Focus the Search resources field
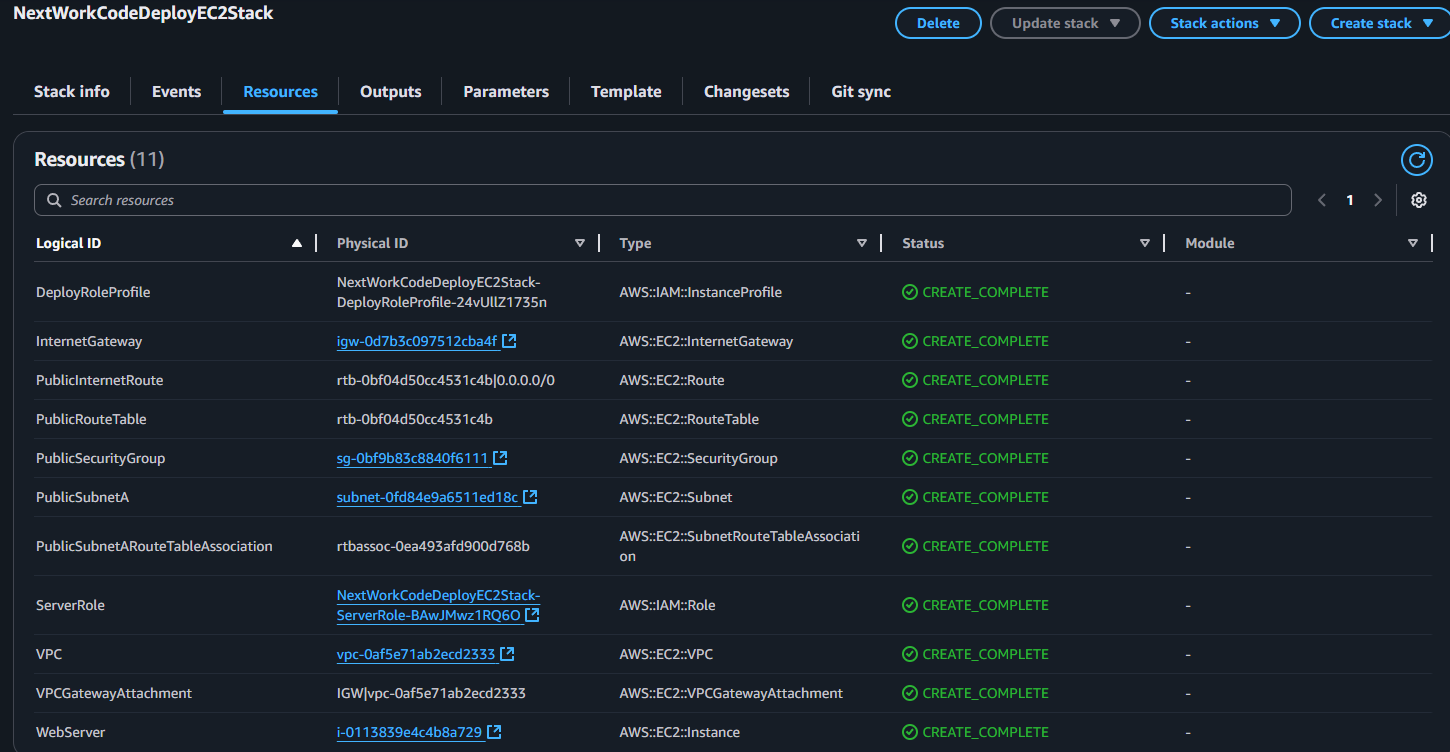This screenshot has width=1450, height=752. [663, 200]
